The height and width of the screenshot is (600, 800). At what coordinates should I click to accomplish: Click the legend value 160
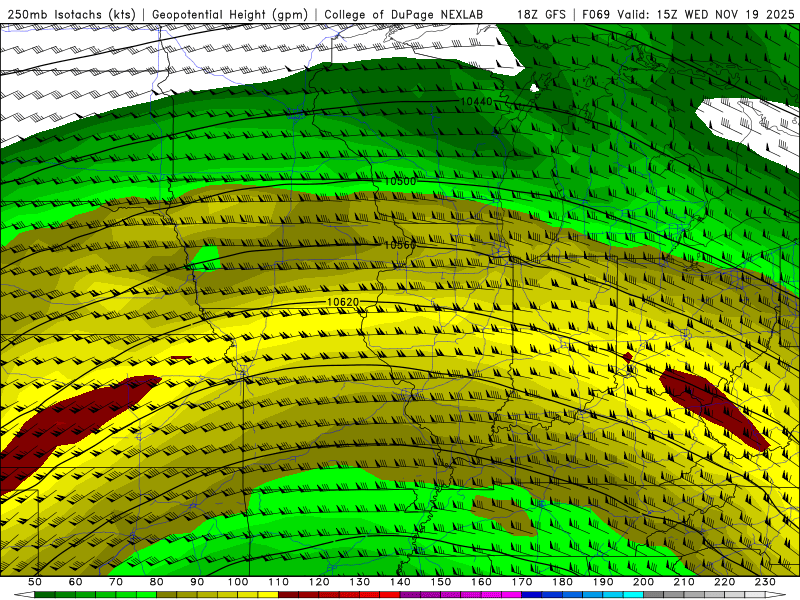(x=481, y=582)
